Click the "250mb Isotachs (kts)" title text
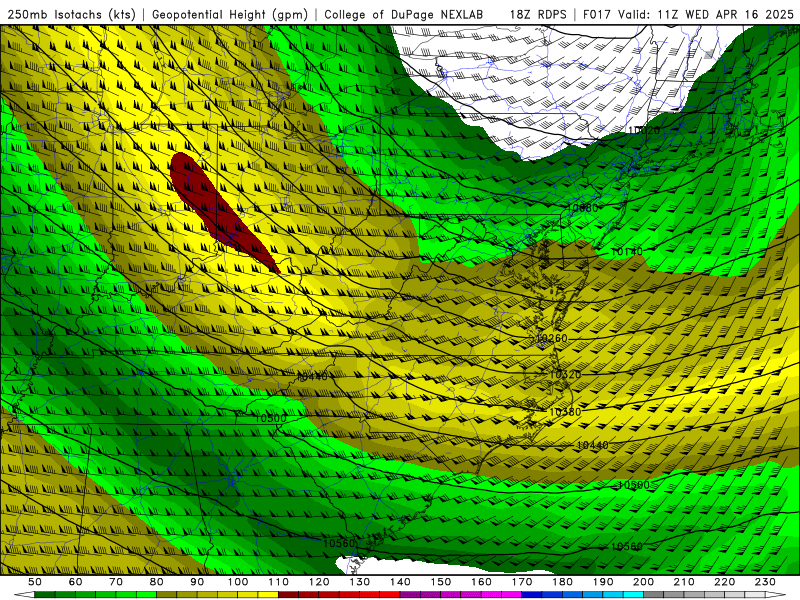Image resolution: width=800 pixels, height=600 pixels. tap(72, 14)
